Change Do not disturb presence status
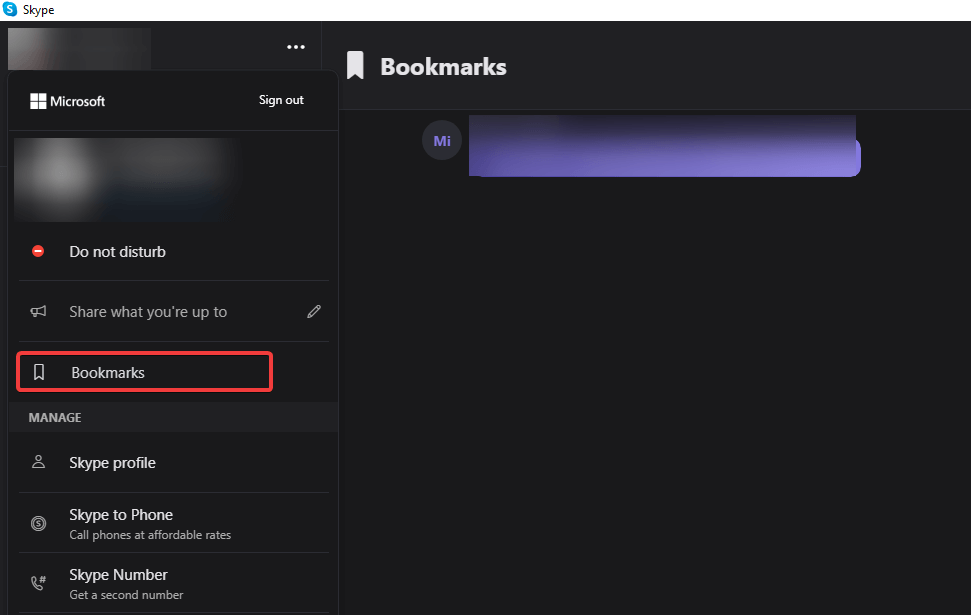 (x=173, y=251)
